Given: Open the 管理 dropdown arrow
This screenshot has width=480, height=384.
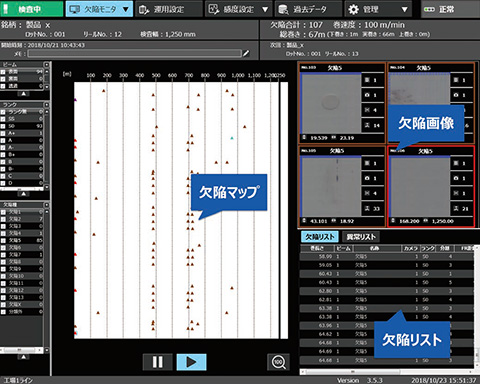Looking at the screenshot, I should 404,9.
